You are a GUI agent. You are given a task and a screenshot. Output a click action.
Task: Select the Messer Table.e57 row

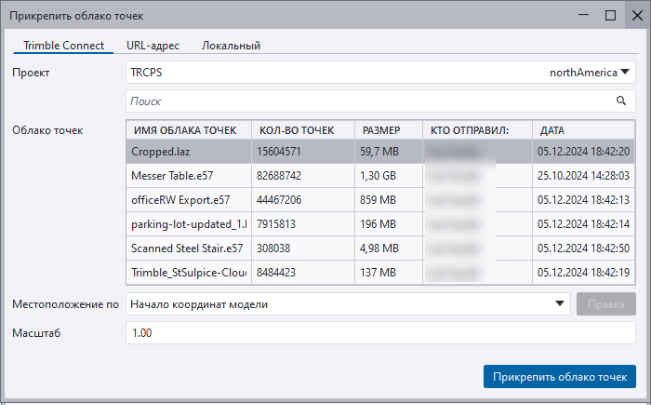[x=189, y=175]
